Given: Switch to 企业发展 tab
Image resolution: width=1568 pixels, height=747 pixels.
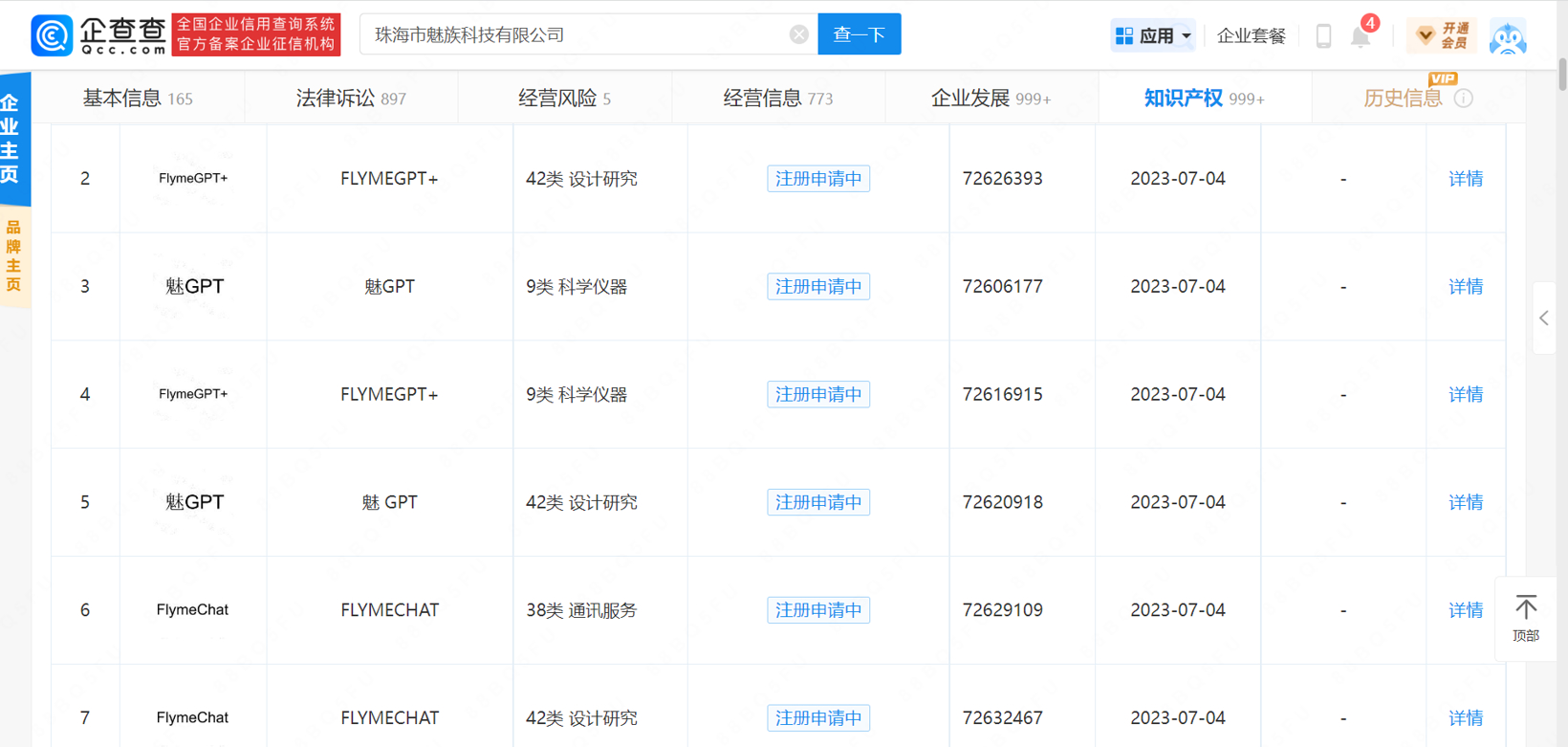Looking at the screenshot, I should tap(991, 98).
